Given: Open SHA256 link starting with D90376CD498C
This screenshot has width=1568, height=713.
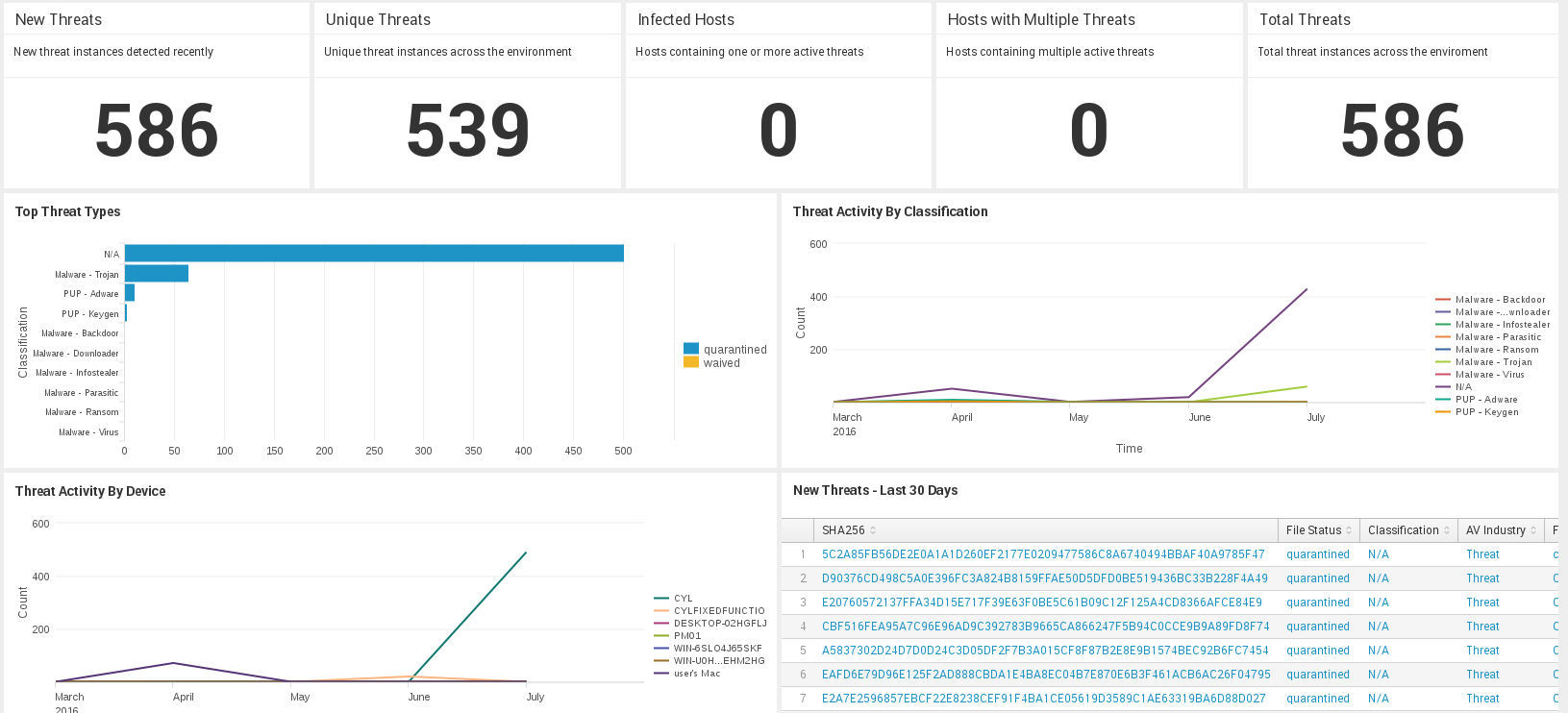Looking at the screenshot, I should [x=1044, y=578].
